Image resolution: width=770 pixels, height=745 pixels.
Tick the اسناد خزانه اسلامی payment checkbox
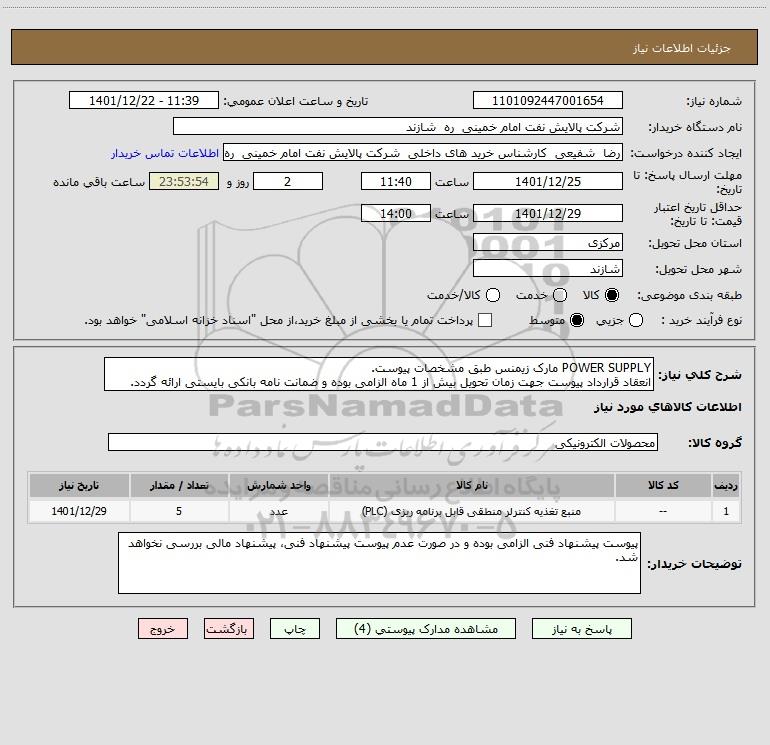[485, 320]
